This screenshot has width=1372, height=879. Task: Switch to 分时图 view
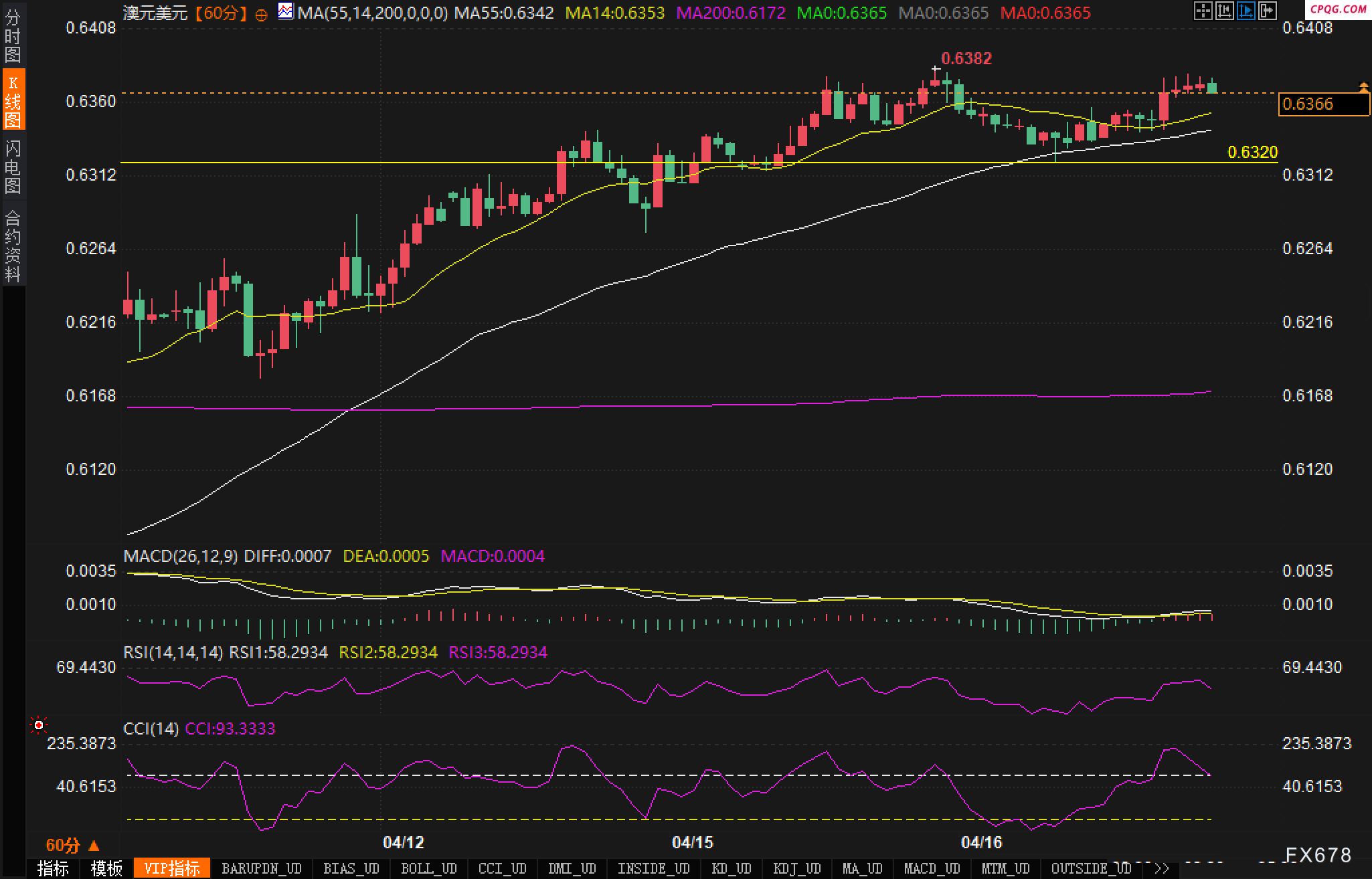pyautogui.click(x=13, y=35)
